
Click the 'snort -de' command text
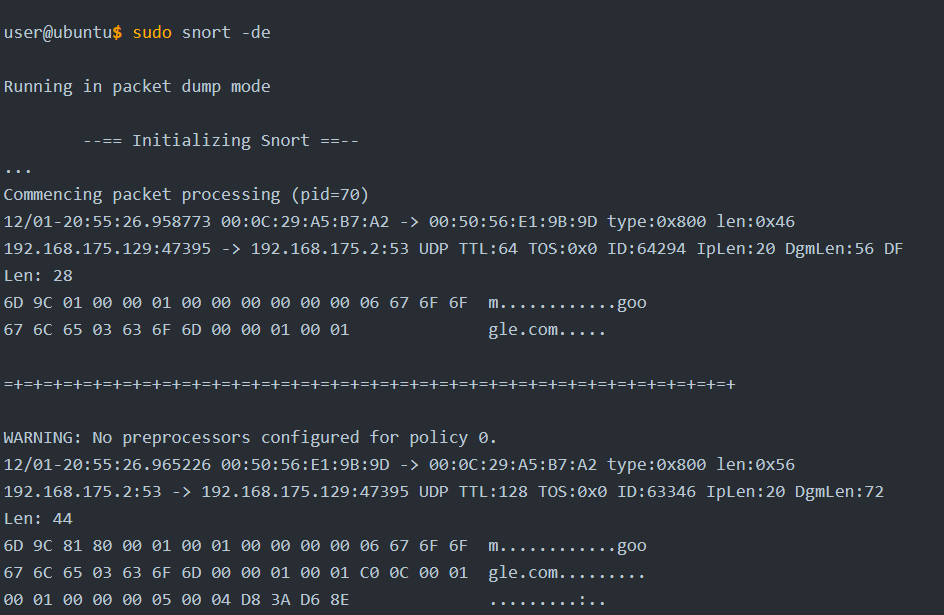[226, 32]
